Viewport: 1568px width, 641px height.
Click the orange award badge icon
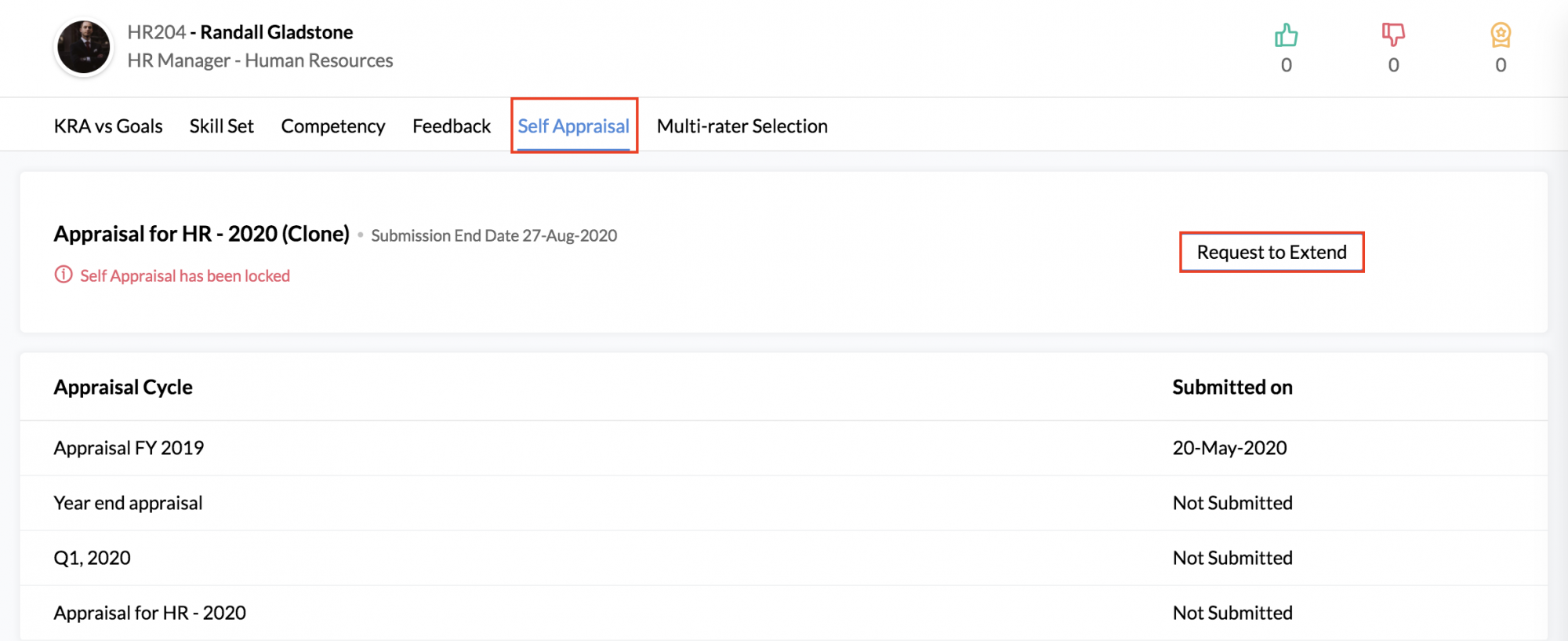click(x=1501, y=35)
